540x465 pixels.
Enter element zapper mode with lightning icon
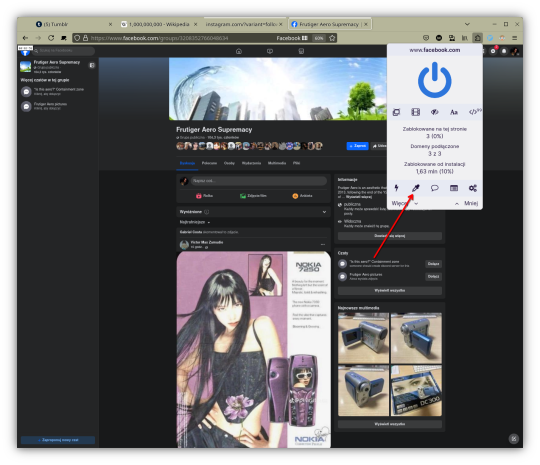[x=396, y=188]
